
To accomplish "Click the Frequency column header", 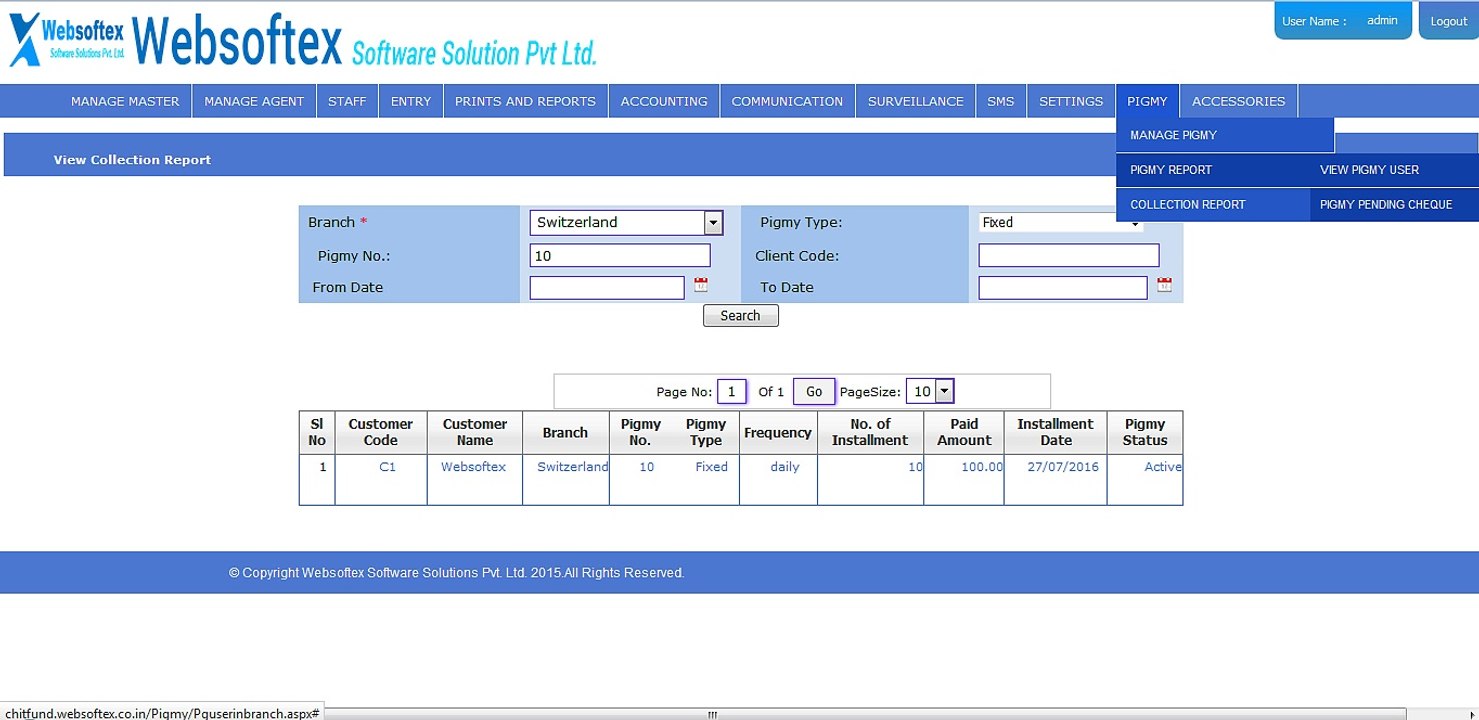I will [778, 432].
